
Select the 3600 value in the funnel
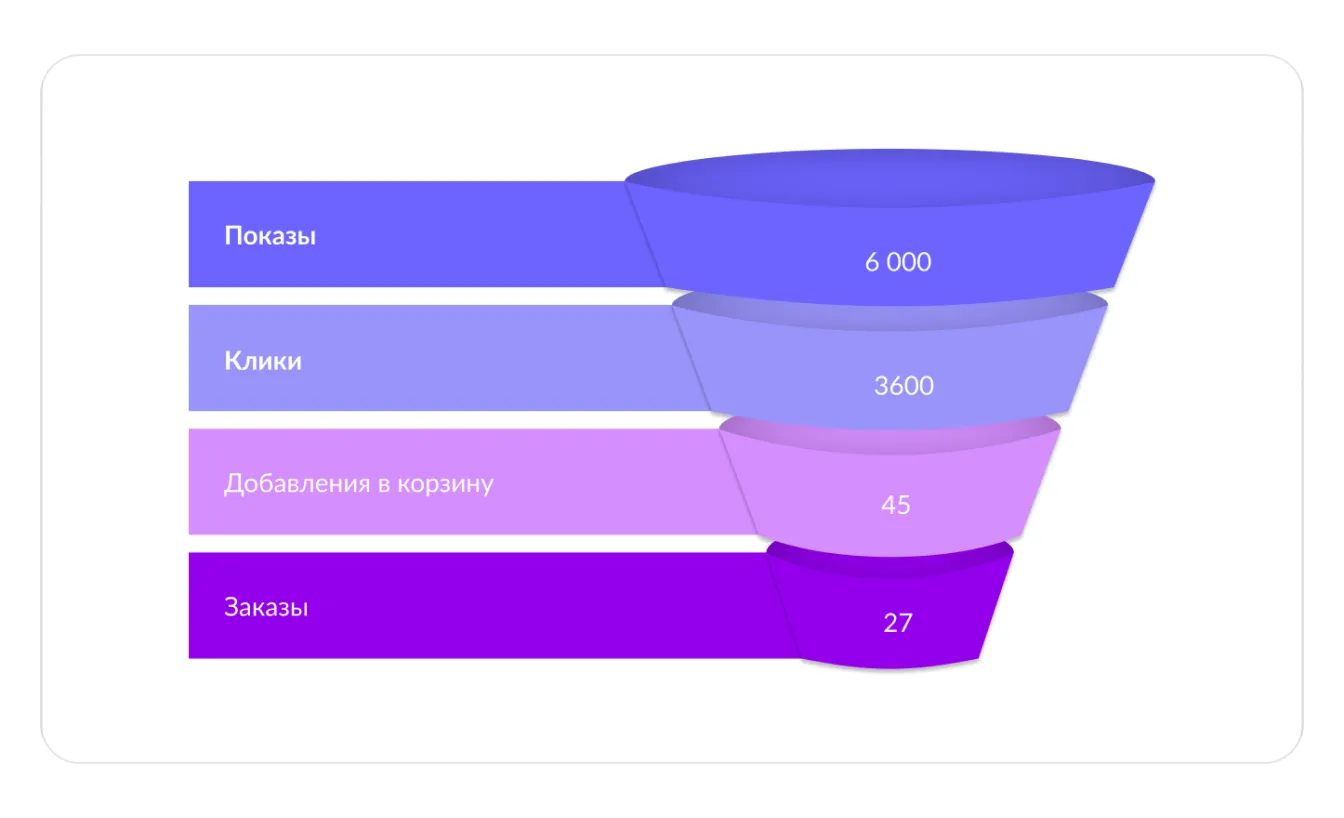click(x=904, y=385)
